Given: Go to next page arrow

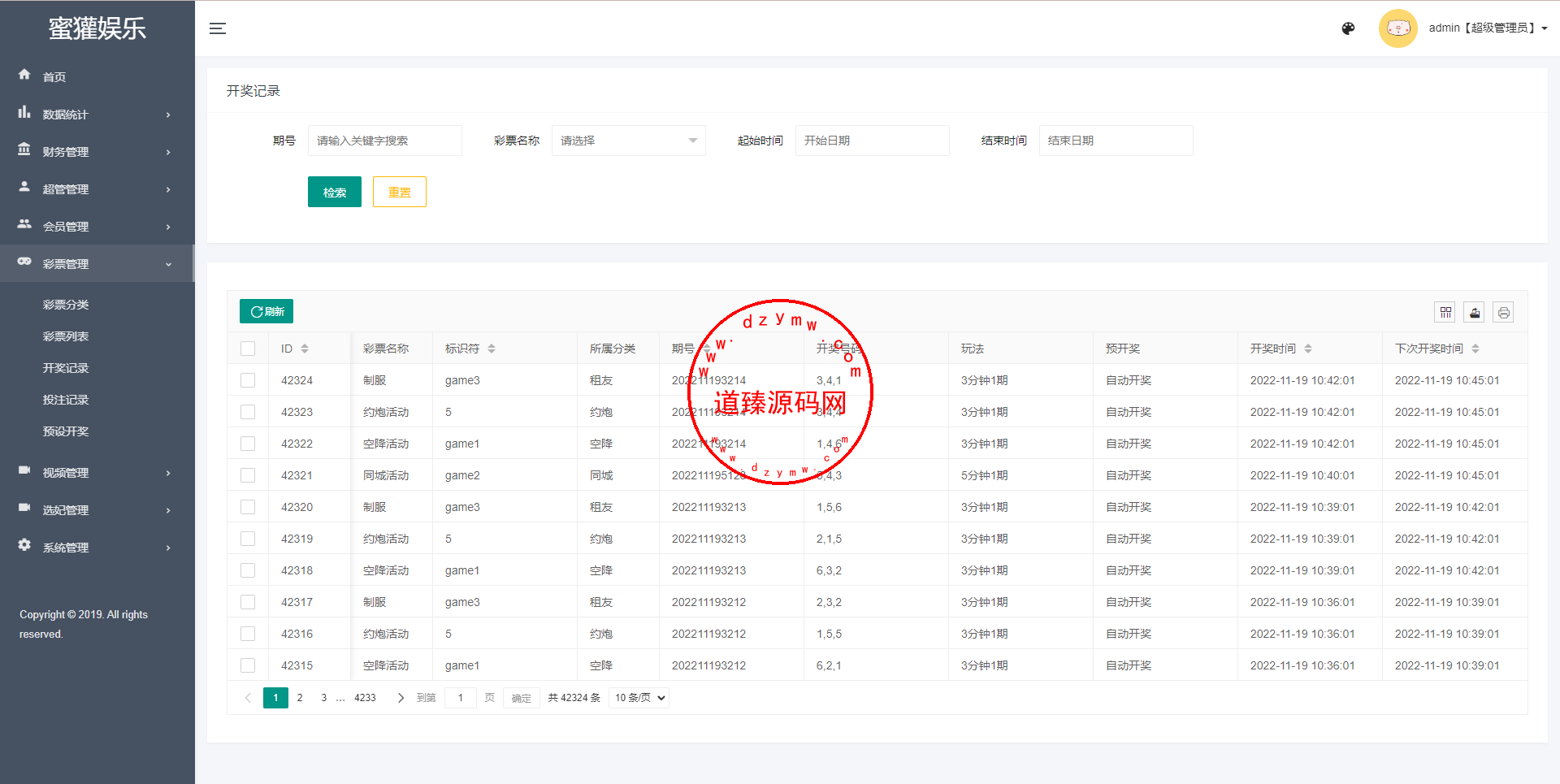Looking at the screenshot, I should (400, 698).
